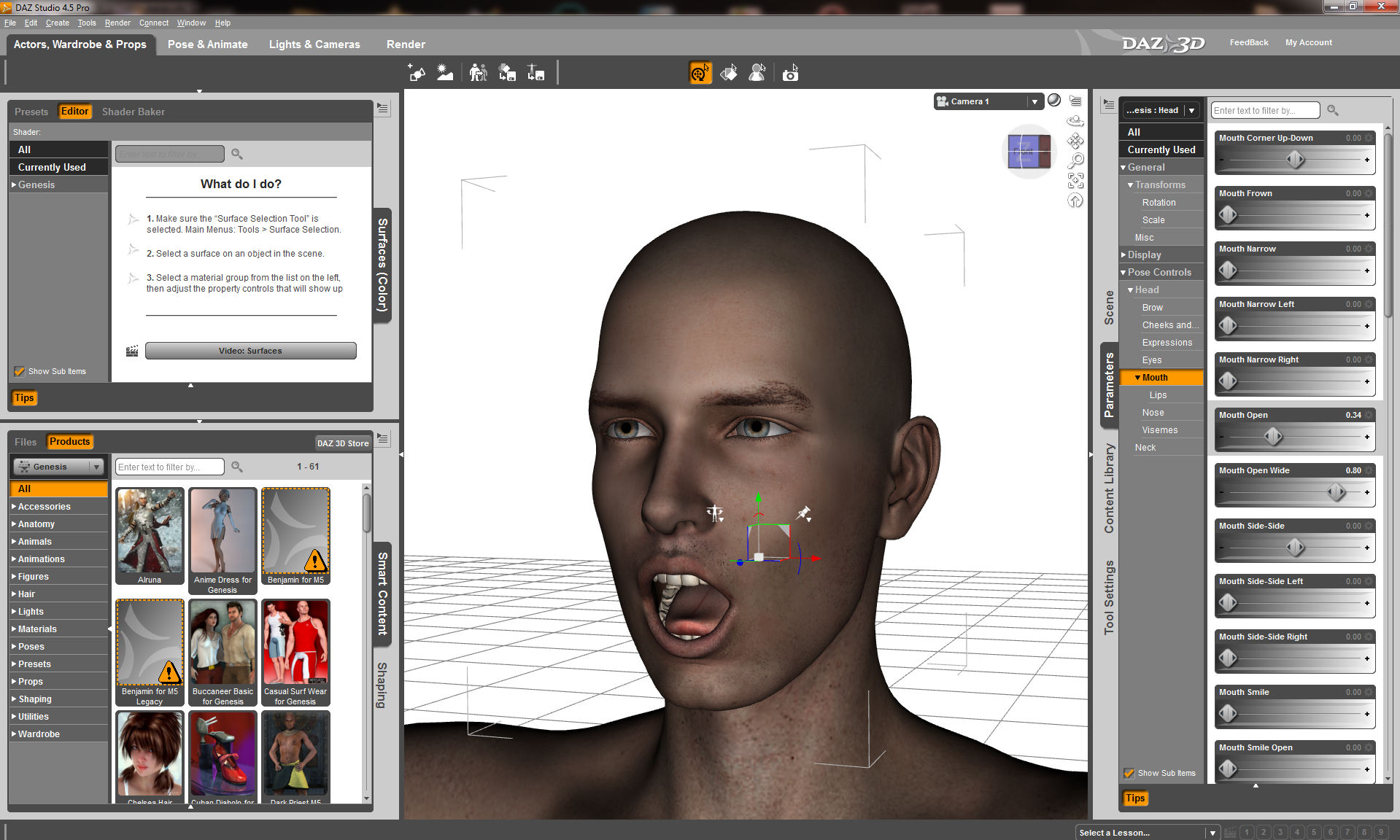Screen dimensions: 1400x840
Task: Select the Lips parameter group
Action: tap(1159, 395)
